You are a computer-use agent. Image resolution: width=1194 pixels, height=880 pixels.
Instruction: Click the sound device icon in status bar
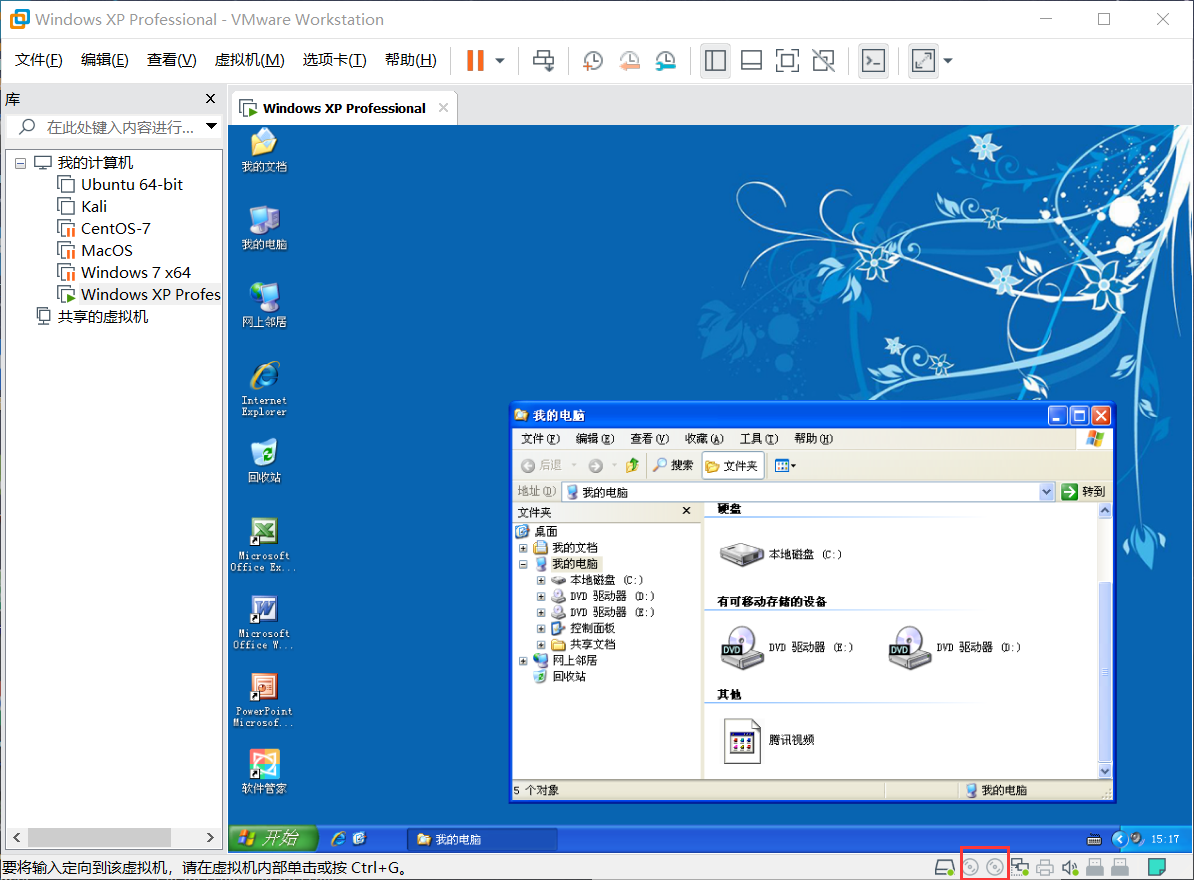coord(1069,866)
